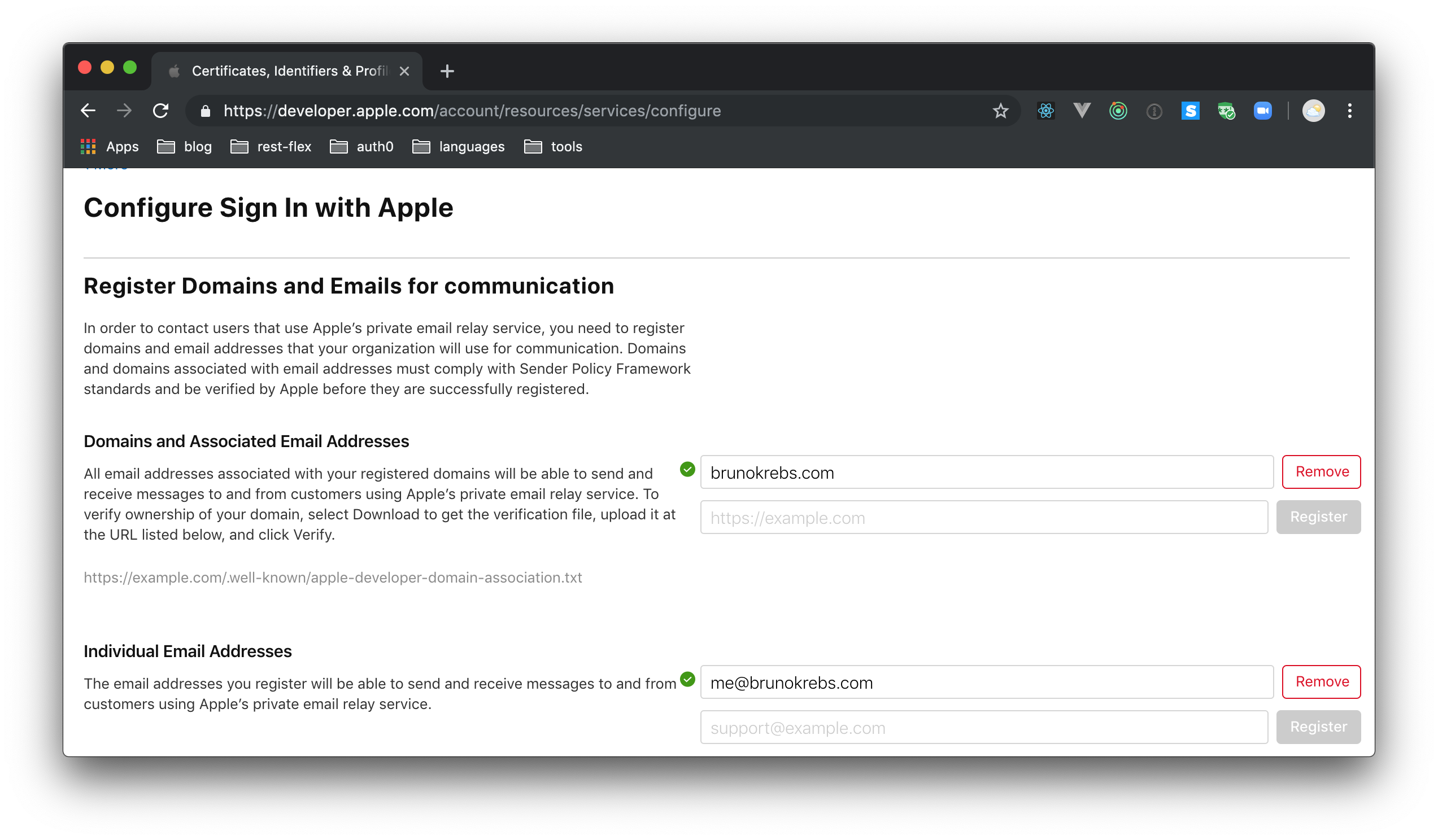
Task: Open the Zoom extension icon
Action: [x=1262, y=111]
